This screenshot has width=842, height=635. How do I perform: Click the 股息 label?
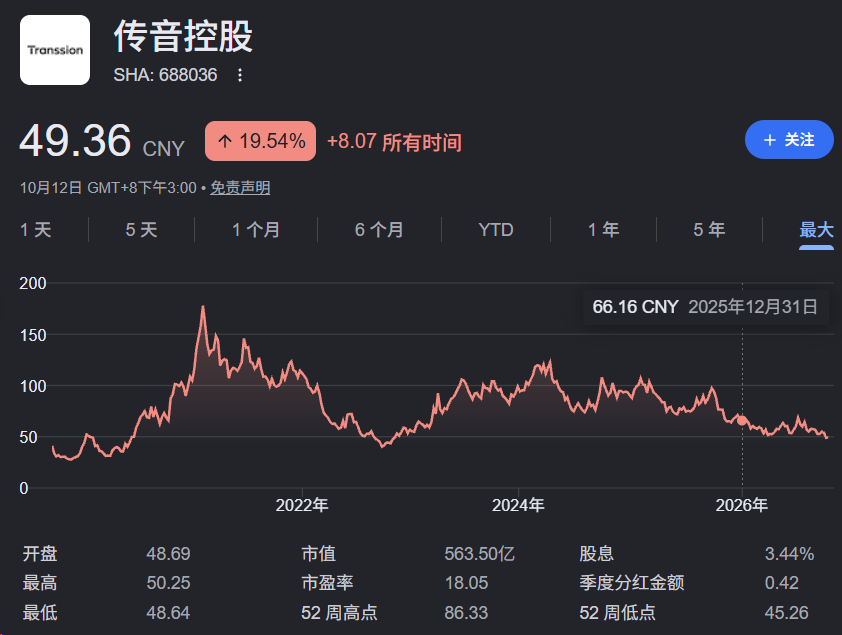(596, 553)
